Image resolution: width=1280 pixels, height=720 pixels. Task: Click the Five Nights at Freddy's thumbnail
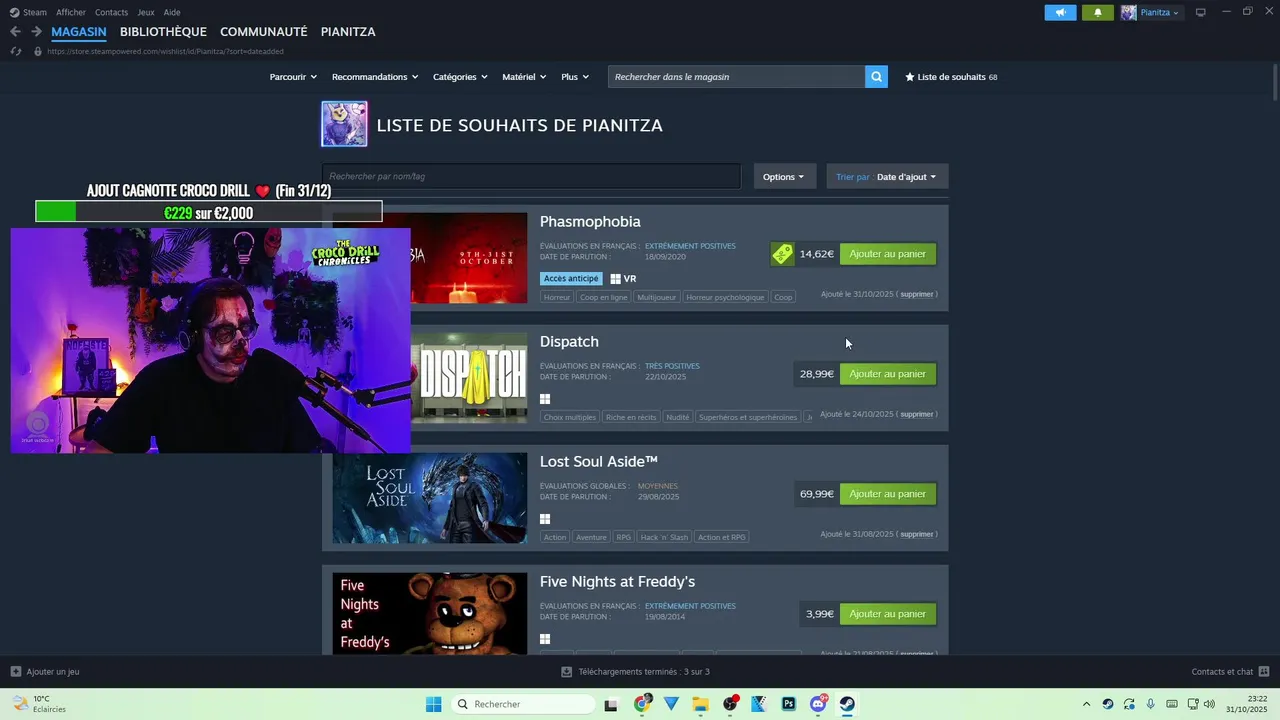pyautogui.click(x=430, y=614)
